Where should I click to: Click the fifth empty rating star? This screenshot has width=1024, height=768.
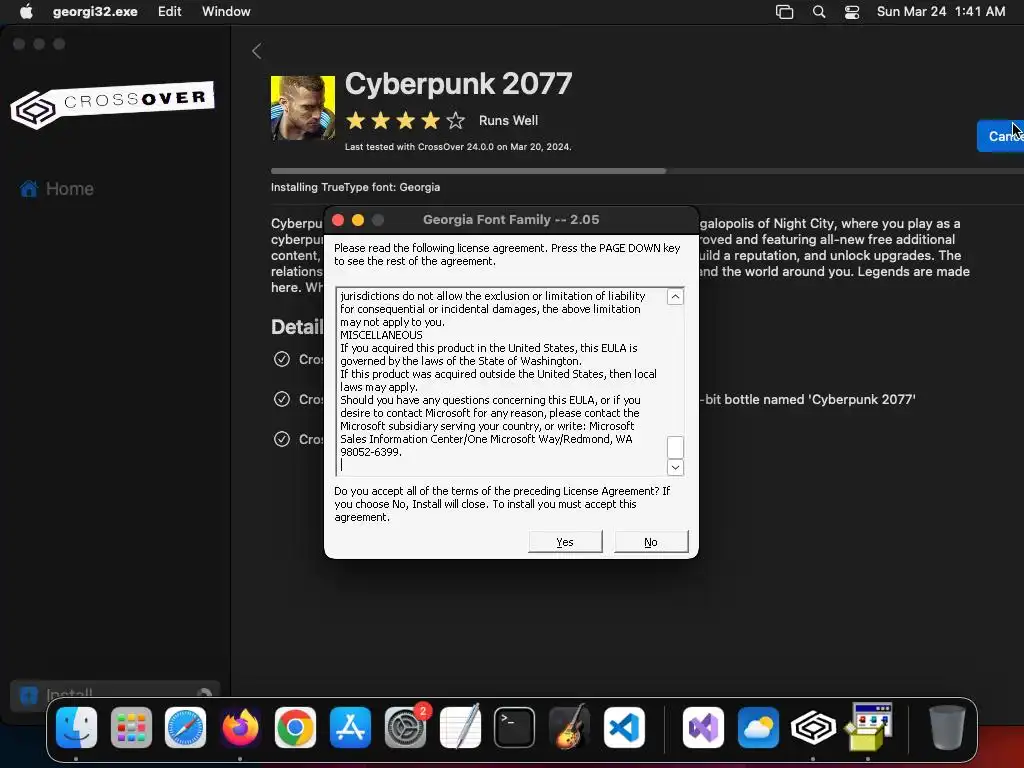456,120
